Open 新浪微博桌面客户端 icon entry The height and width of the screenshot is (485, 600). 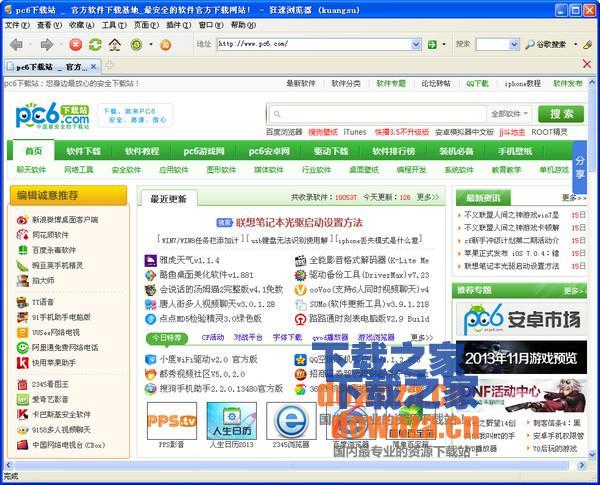click(x=57, y=220)
